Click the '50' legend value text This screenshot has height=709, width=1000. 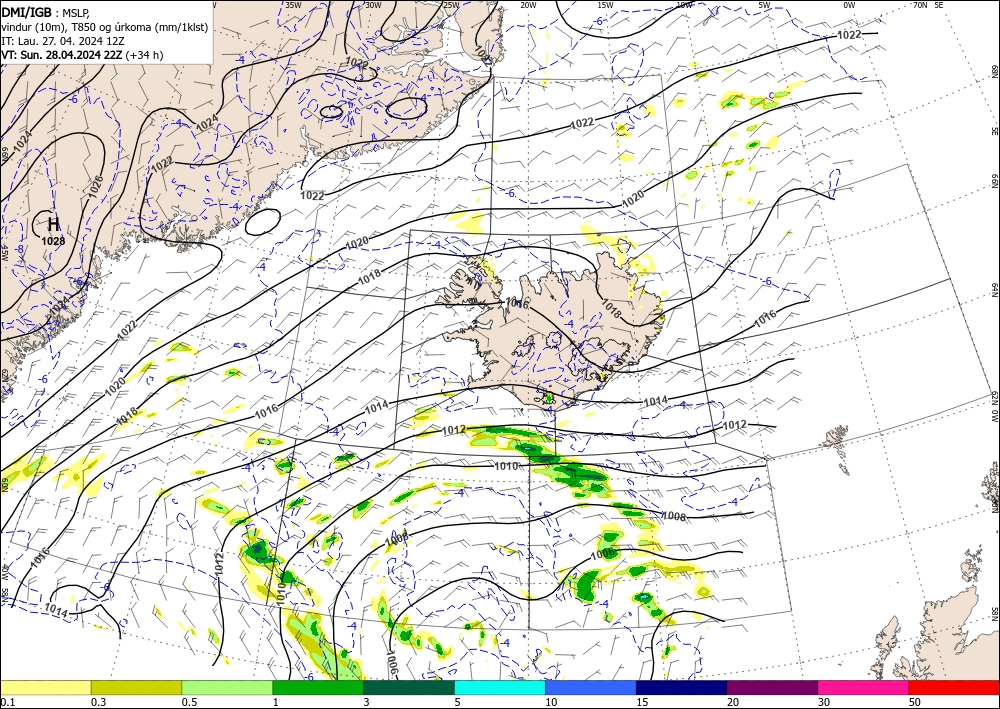(x=916, y=702)
